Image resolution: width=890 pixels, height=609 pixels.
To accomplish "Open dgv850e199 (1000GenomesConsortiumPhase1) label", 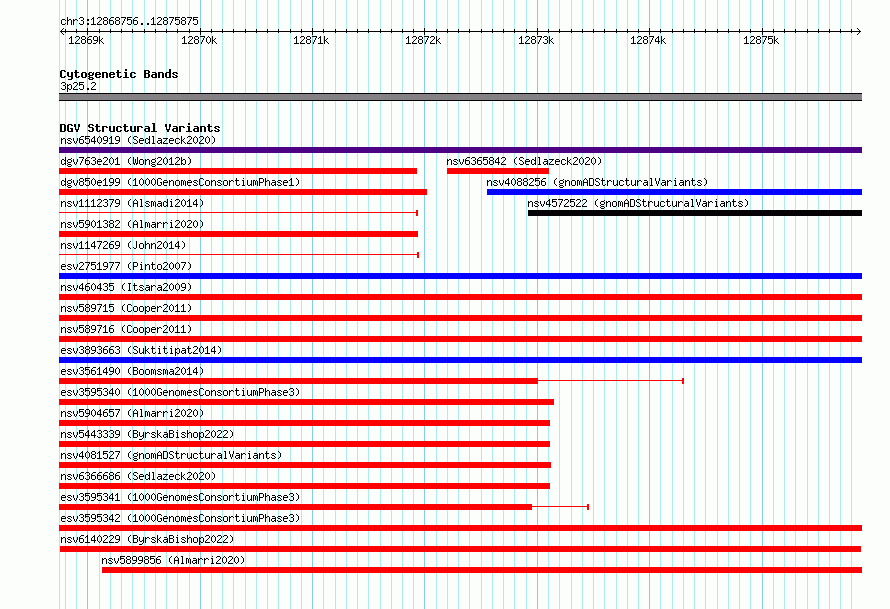I will [180, 182].
